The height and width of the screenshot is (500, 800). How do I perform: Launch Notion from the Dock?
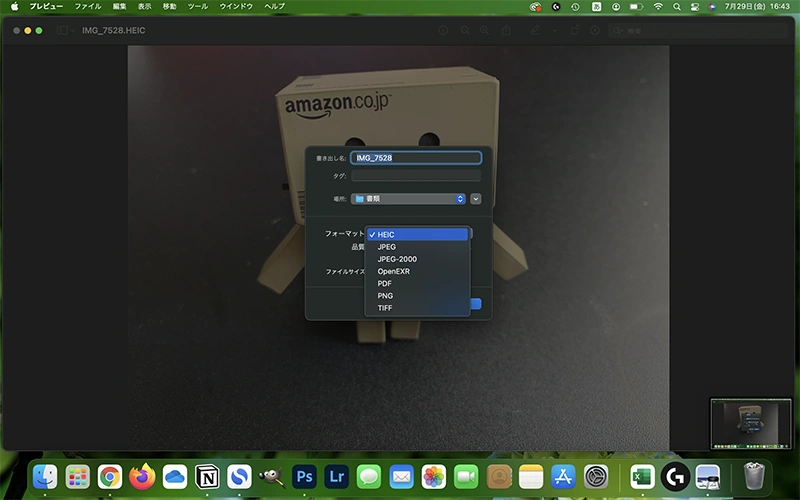207,477
